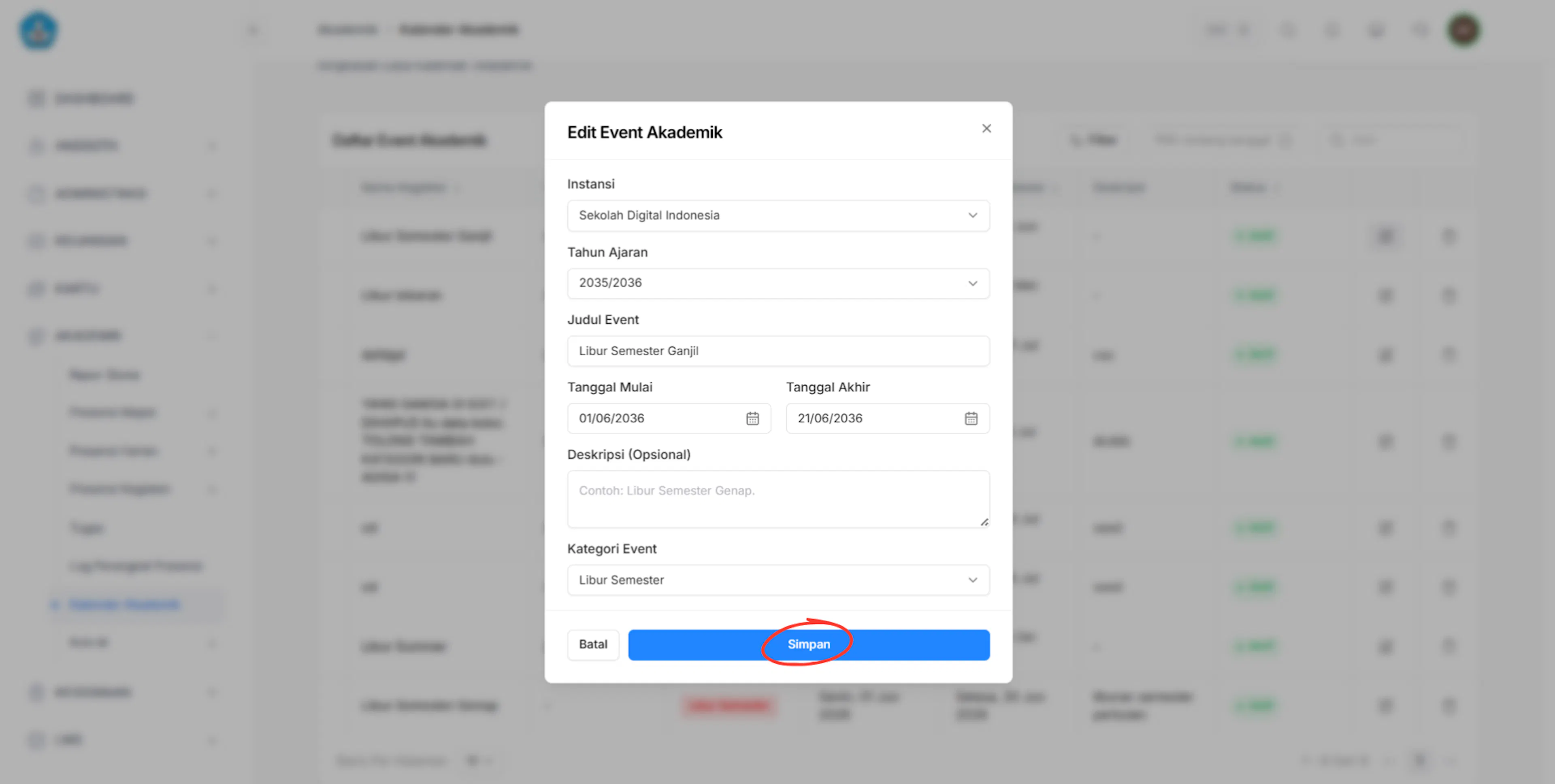1555x784 pixels.
Task: Open the Tanggal Akhir calendar picker icon
Action: pyautogui.click(x=971, y=418)
